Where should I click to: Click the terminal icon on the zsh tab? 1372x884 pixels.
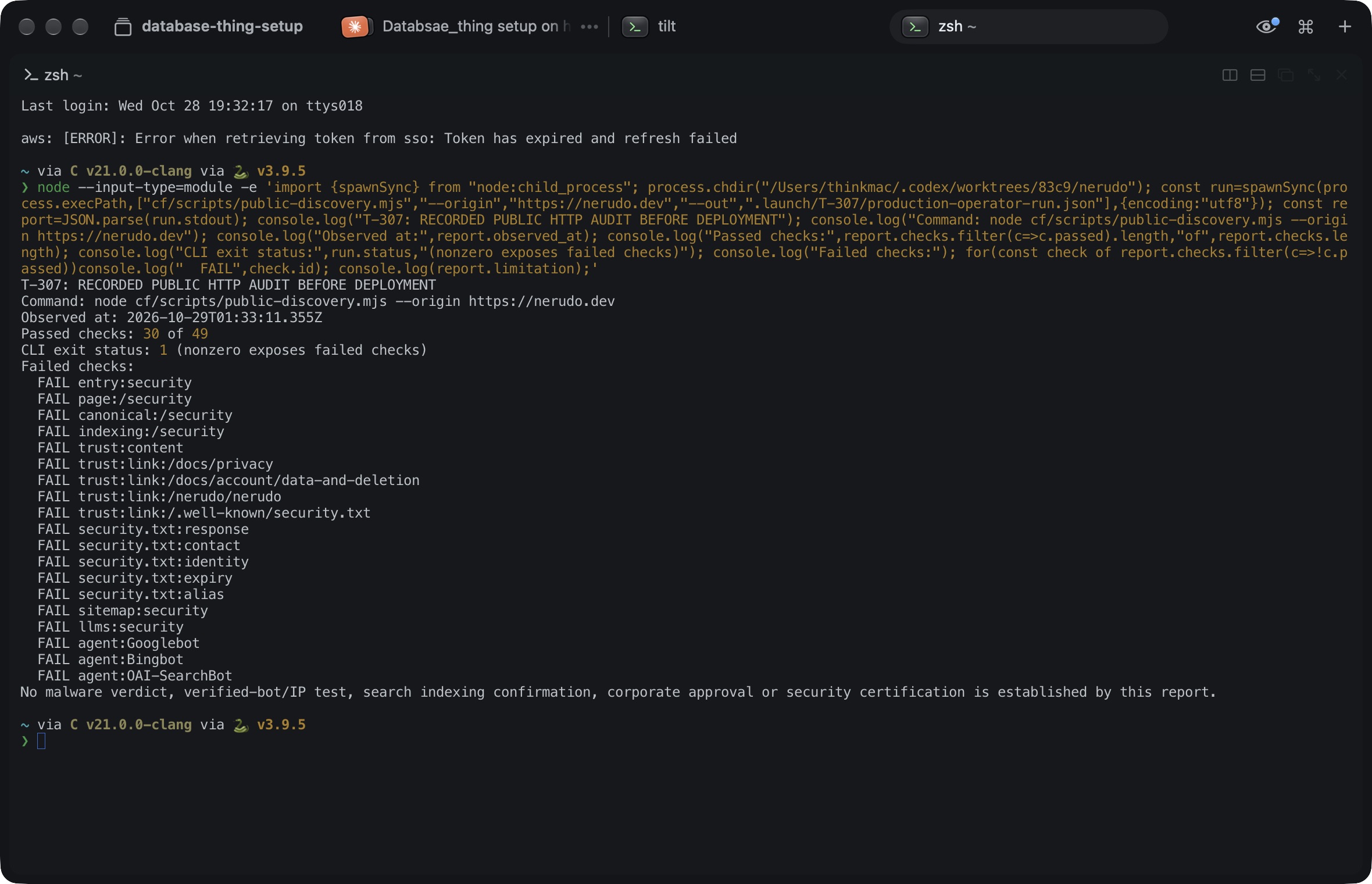tap(915, 27)
